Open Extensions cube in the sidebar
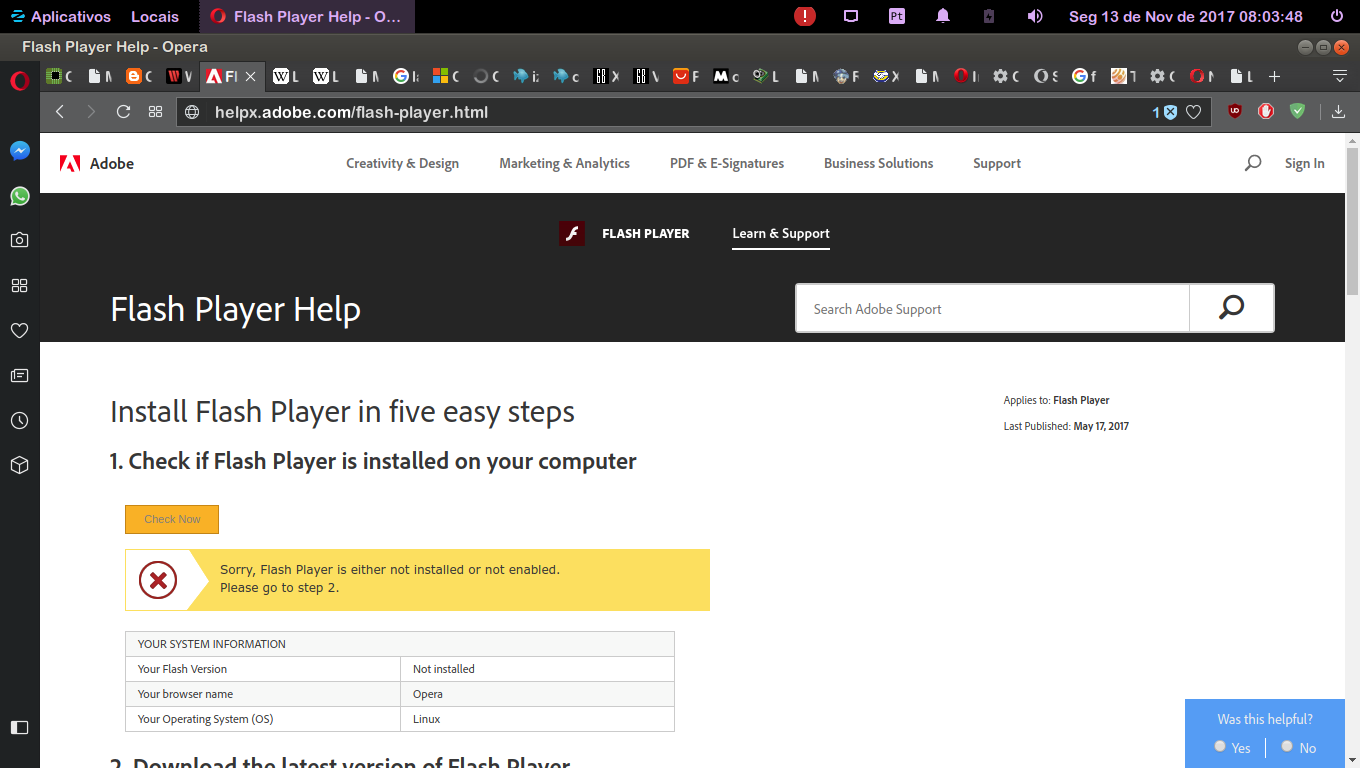 (x=19, y=465)
